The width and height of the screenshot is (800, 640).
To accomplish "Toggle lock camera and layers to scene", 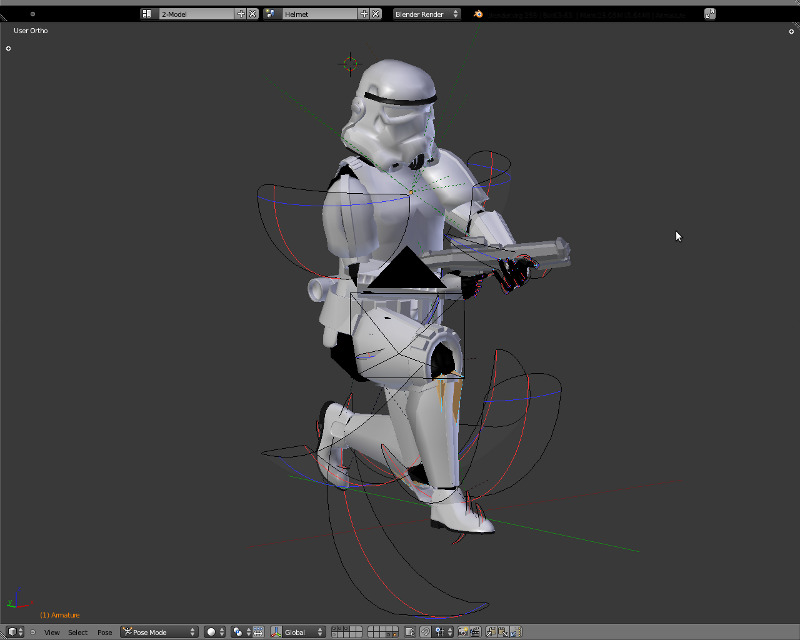I will [410, 632].
